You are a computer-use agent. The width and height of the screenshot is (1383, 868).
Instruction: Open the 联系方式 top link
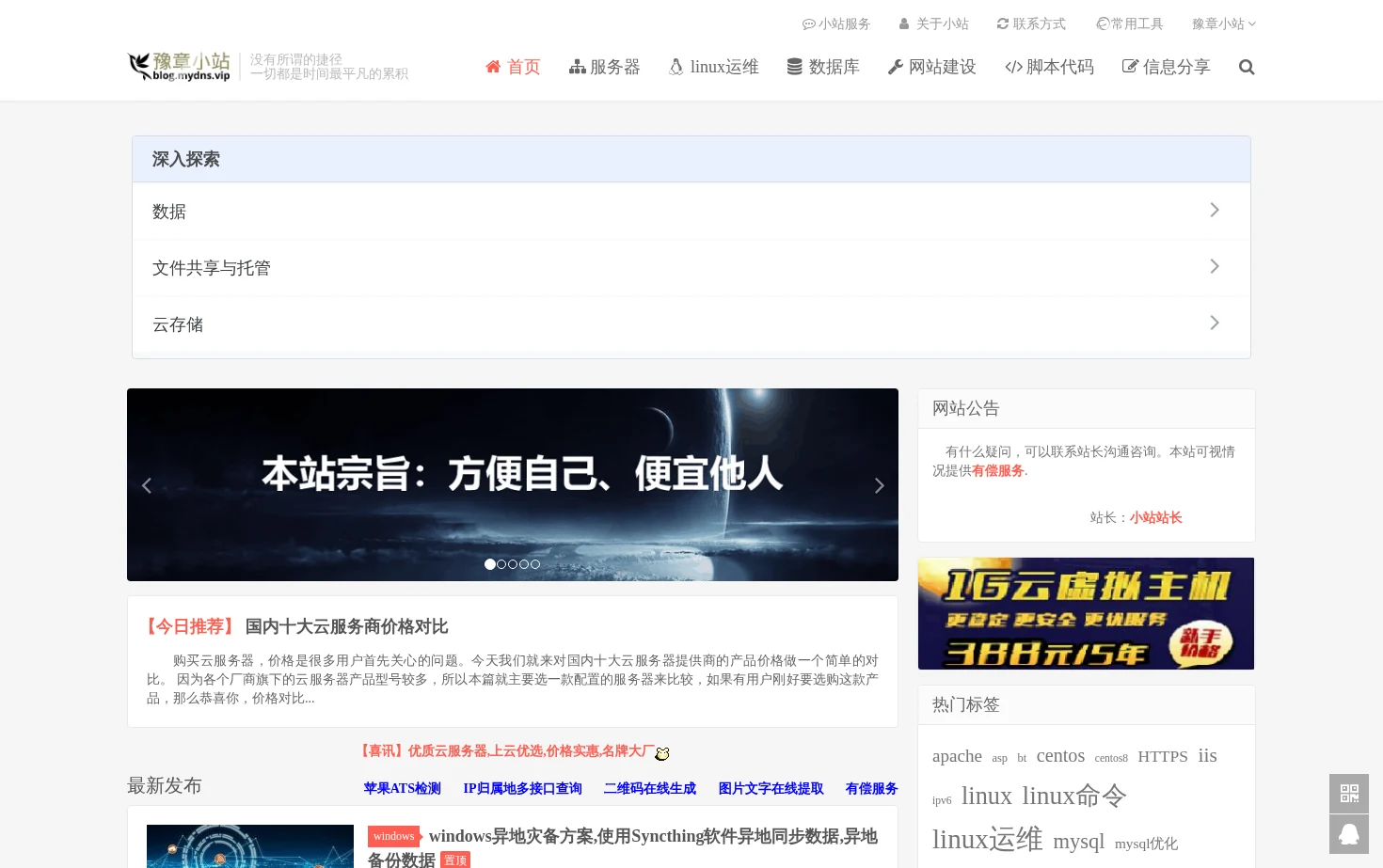click(x=1032, y=24)
